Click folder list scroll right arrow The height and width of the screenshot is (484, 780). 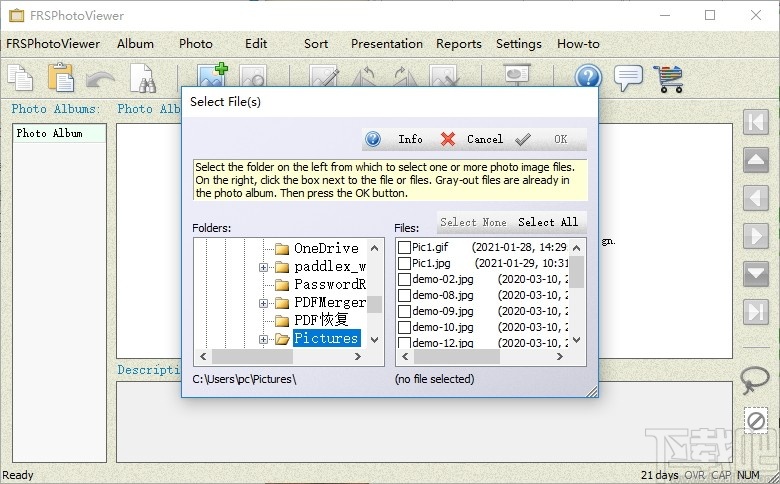(x=358, y=356)
